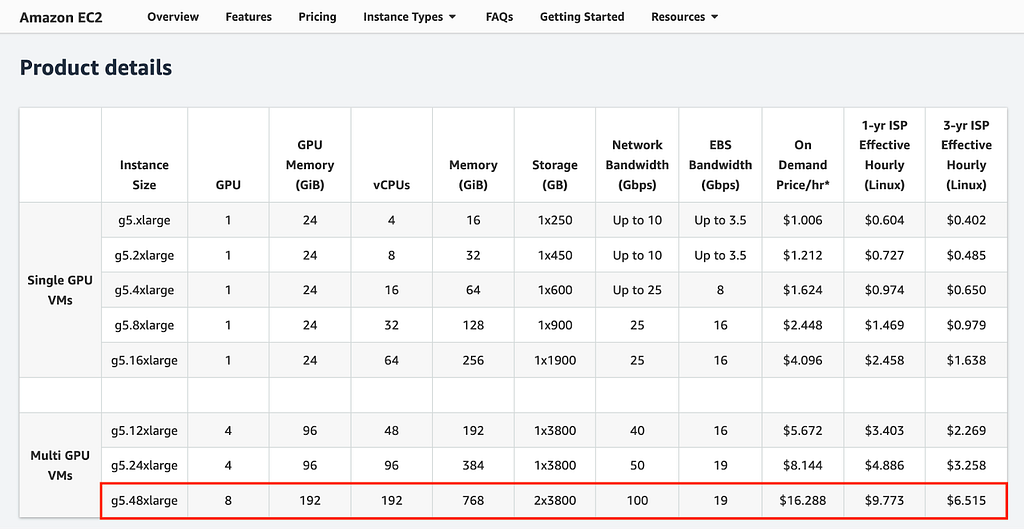The image size is (1024, 529).
Task: Open the Overview nav item
Action: pos(173,17)
